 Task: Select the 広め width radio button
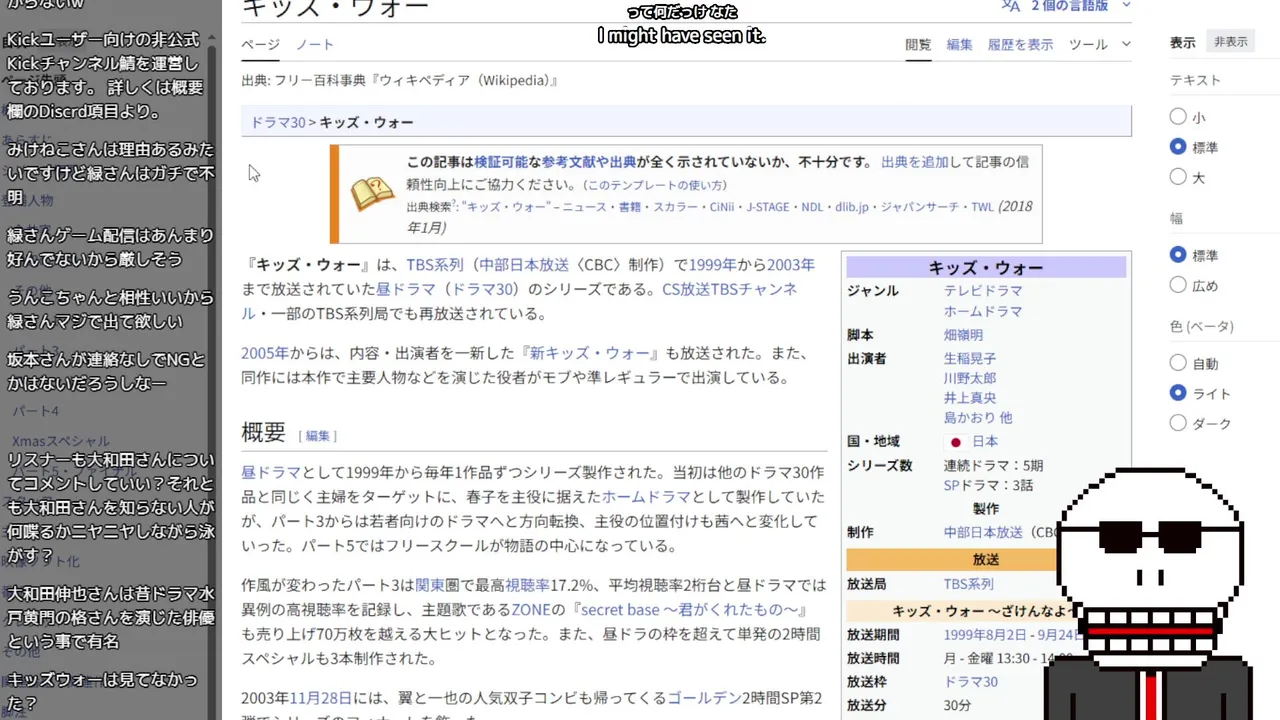[1178, 285]
